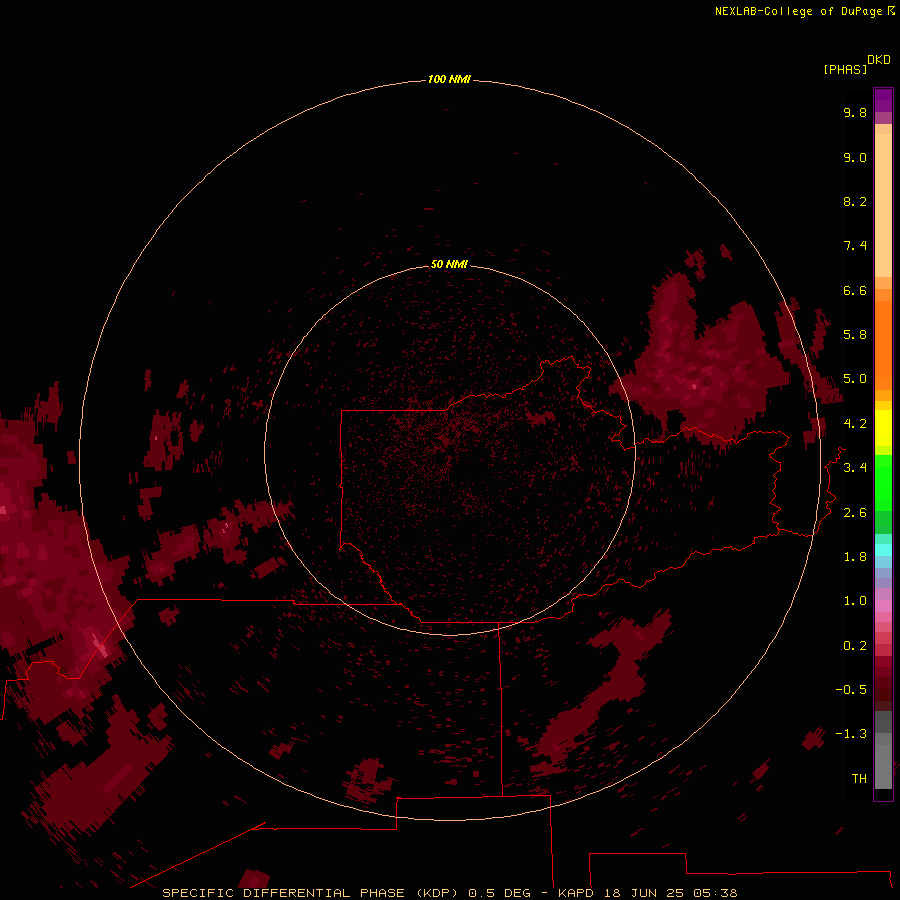Click "SPECIFIC DIFFERENTIAL PHASE" in the bottom caption
900x900 pixels.
click(284, 893)
